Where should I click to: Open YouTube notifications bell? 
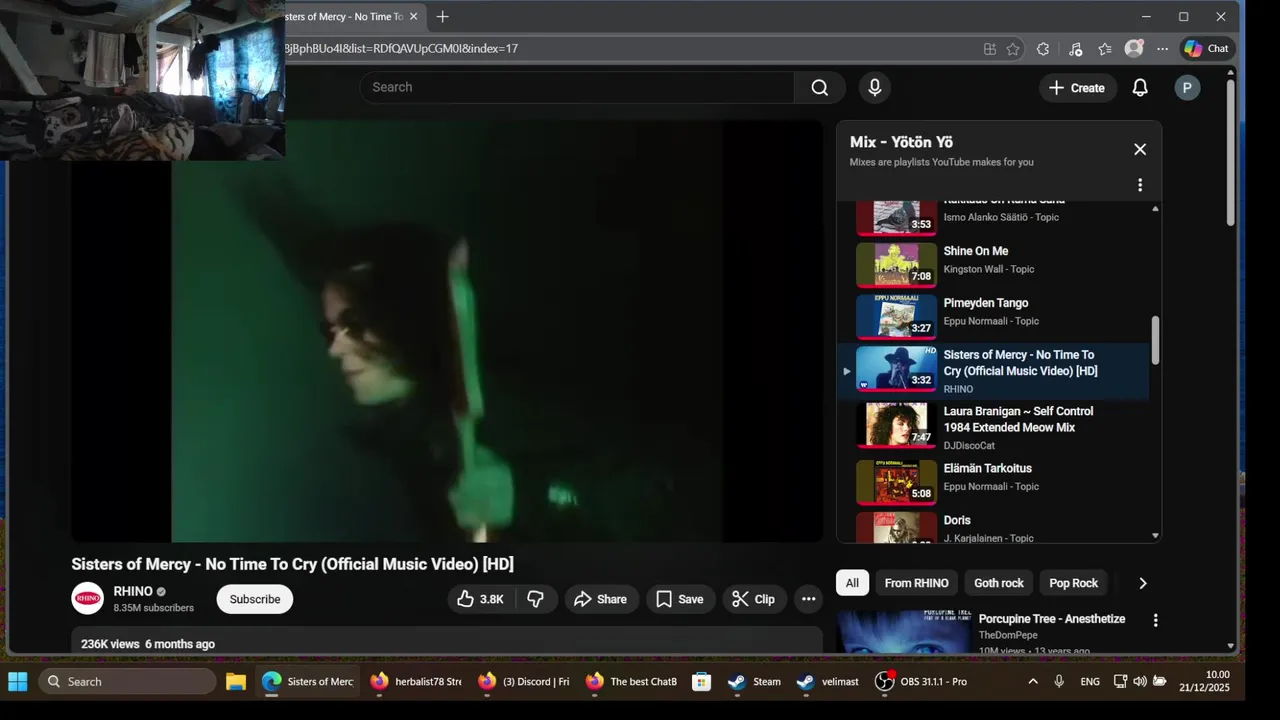point(1140,88)
